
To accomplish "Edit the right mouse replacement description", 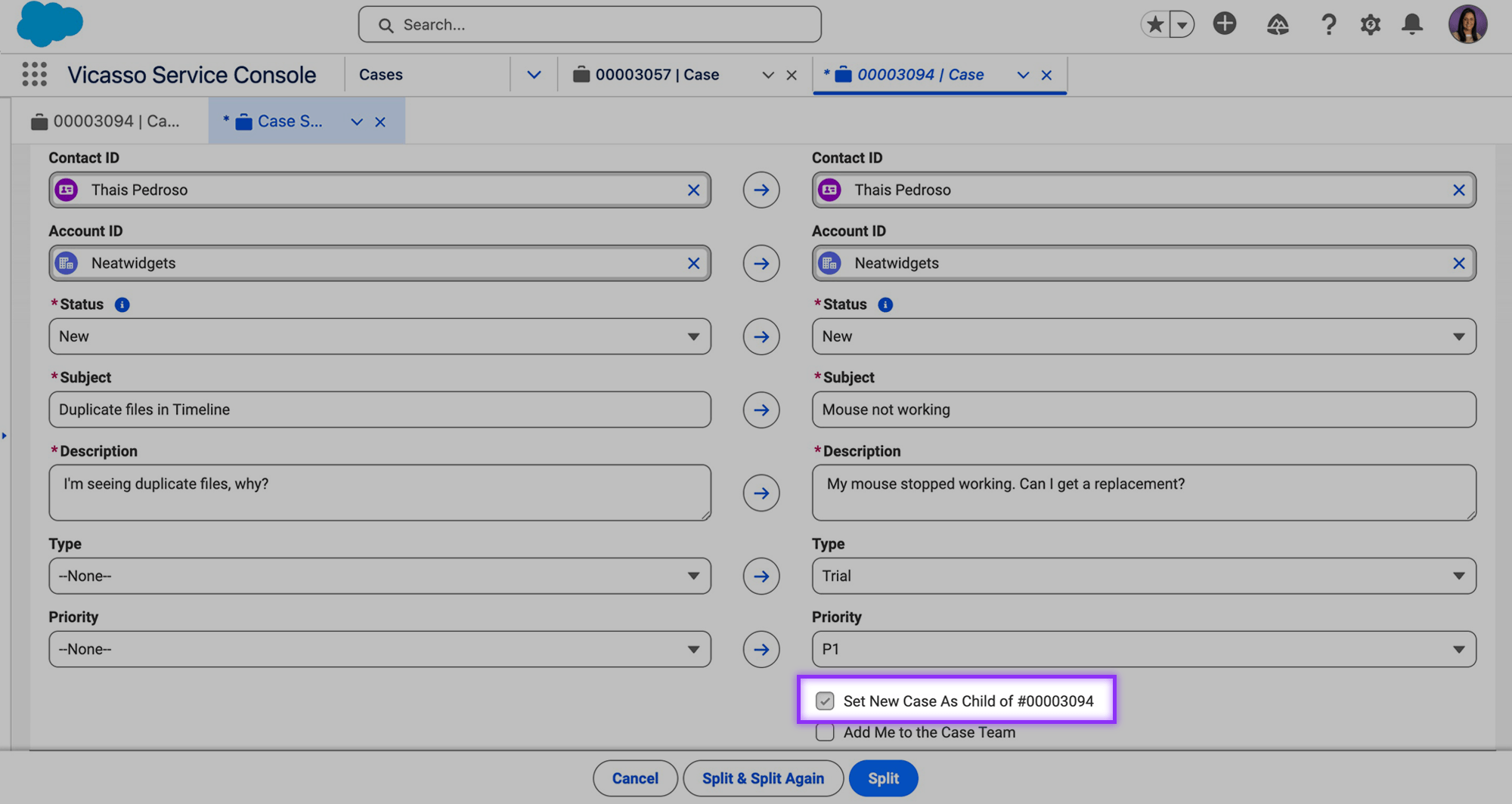I will [1144, 493].
